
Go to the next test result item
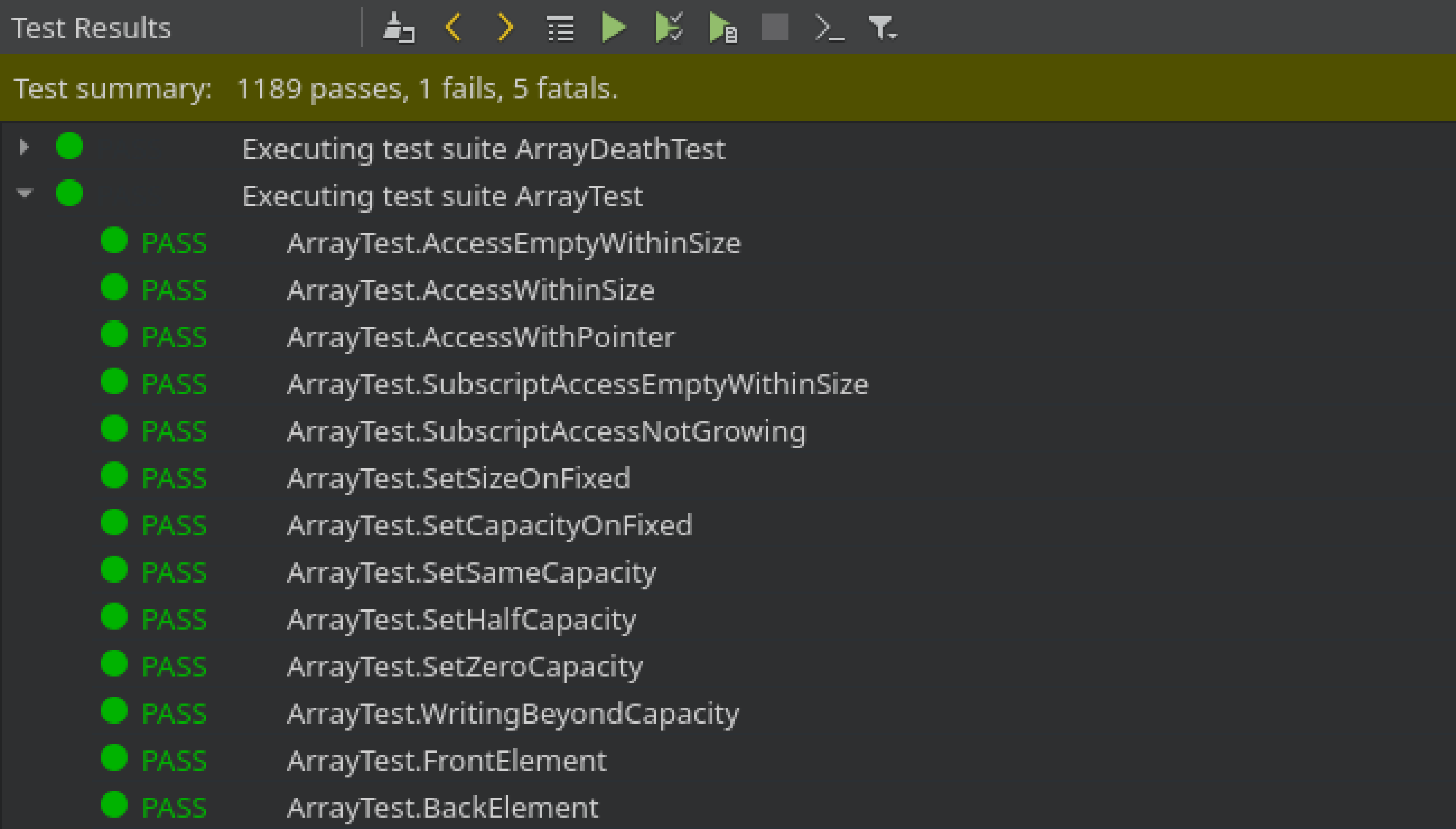505,27
